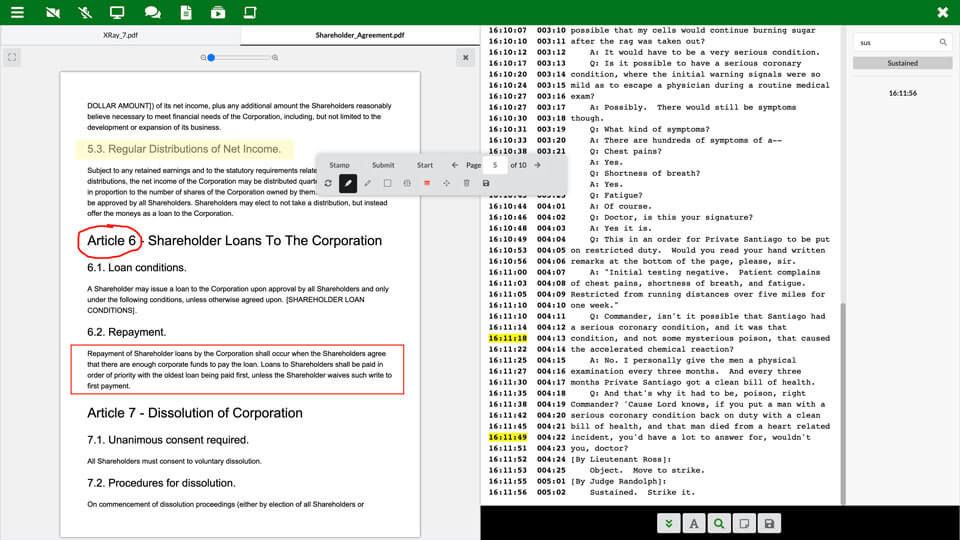960x540 pixels.
Task: Open the hamburger main menu
Action: pos(17,12)
